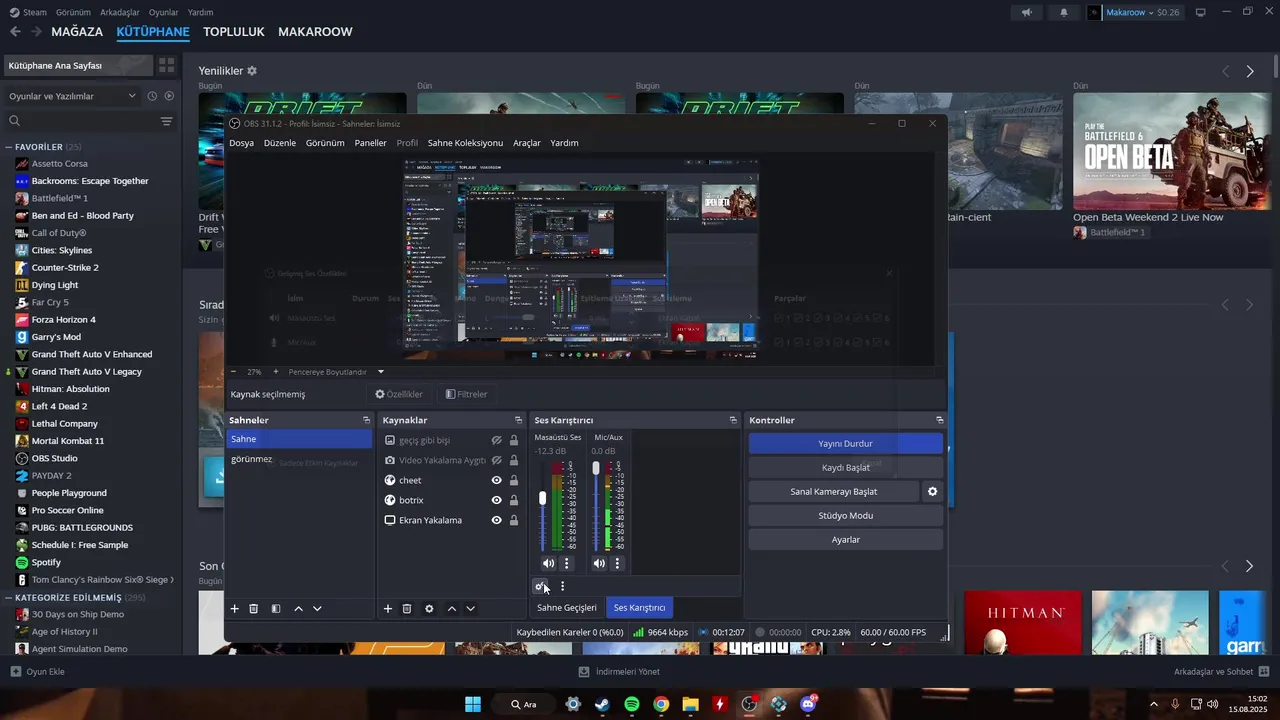Viewport: 1280px width, 720px height.
Task: Move scene up in Sahneler list
Action: (298, 608)
